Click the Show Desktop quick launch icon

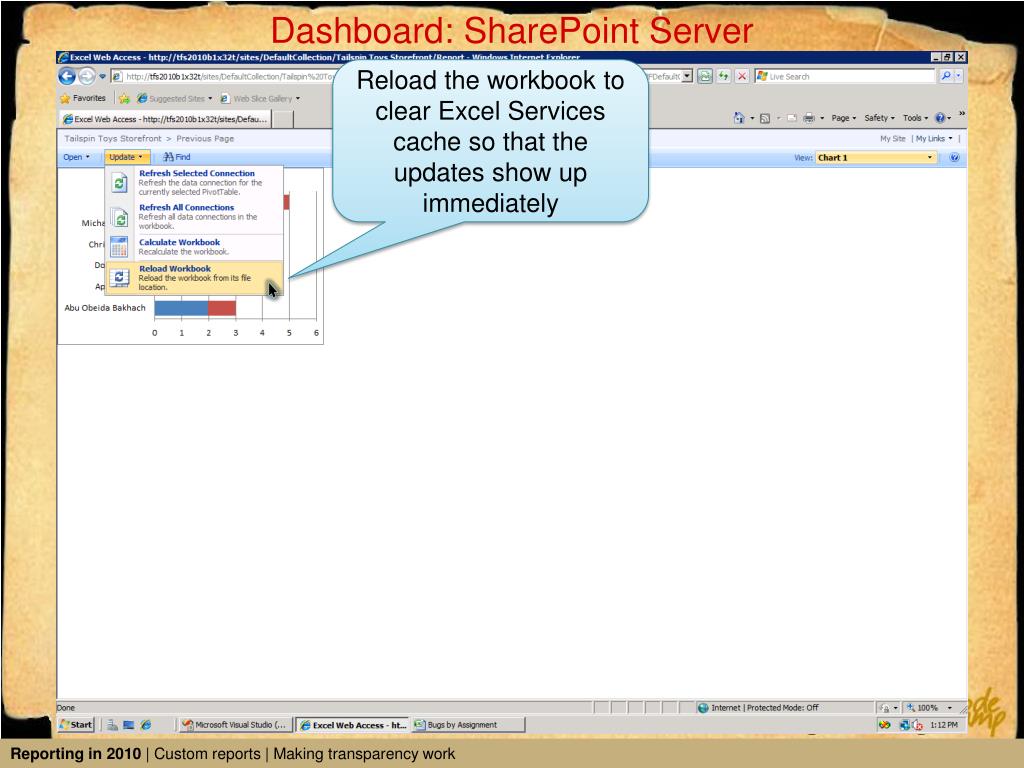click(129, 725)
